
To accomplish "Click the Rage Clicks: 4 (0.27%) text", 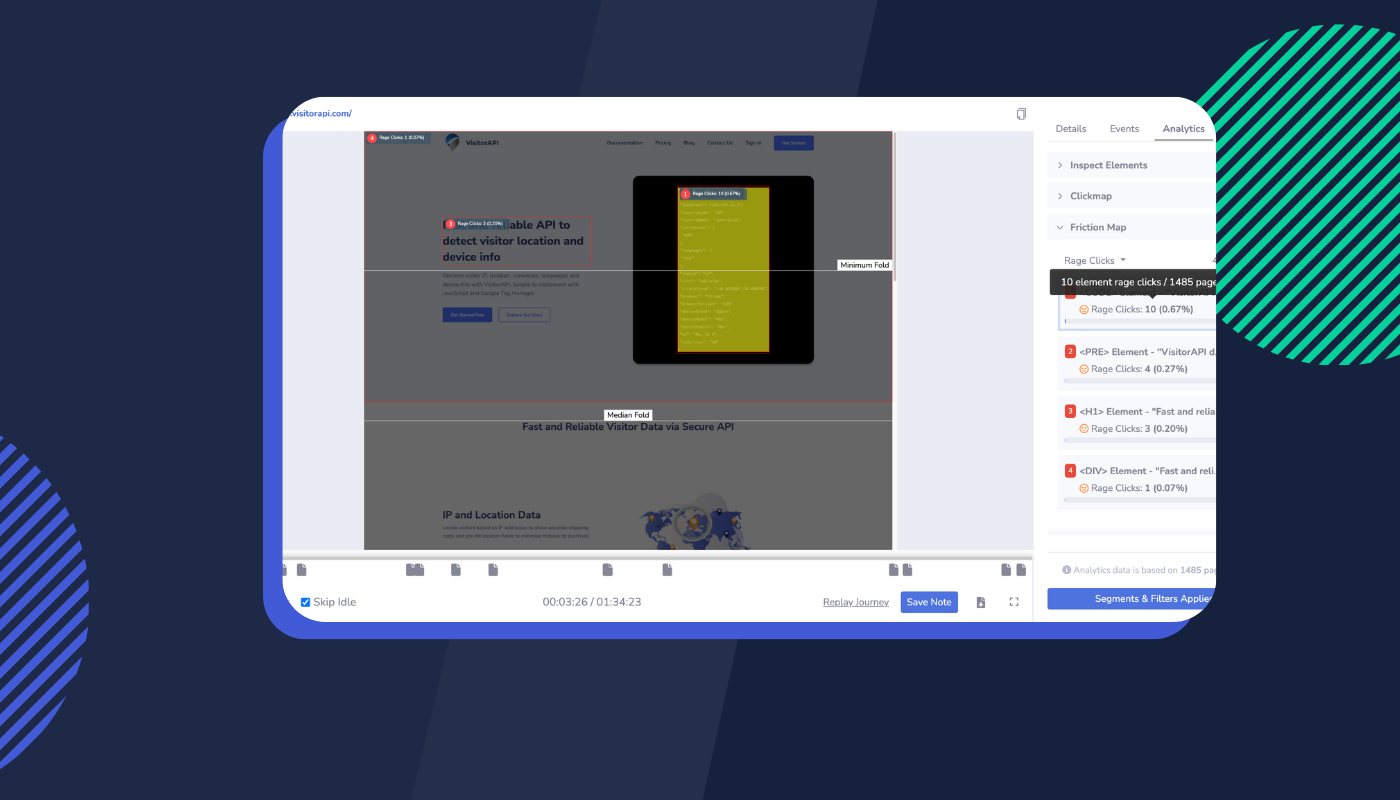I will pyautogui.click(x=1140, y=369).
